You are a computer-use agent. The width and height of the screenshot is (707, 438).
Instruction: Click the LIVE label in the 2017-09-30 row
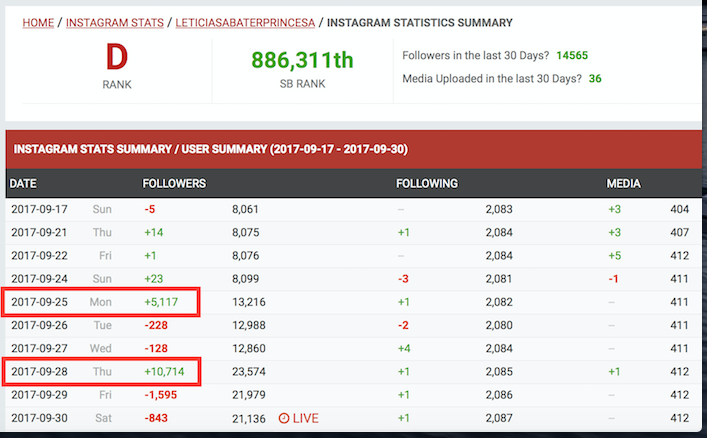305,418
